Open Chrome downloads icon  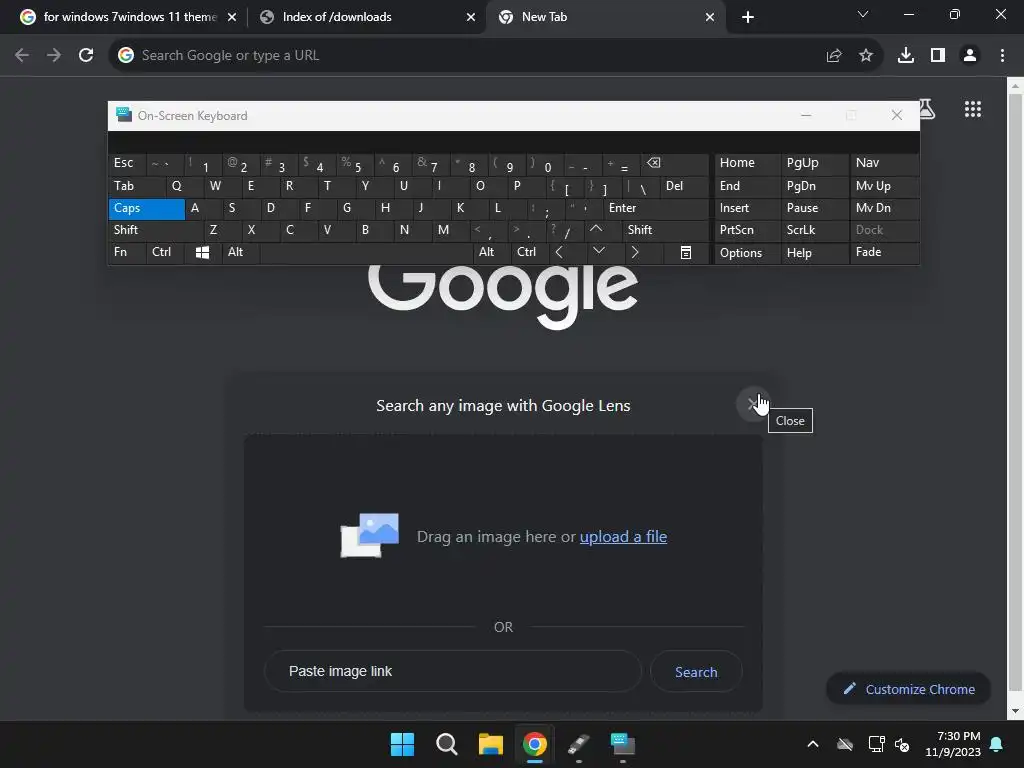tap(906, 56)
